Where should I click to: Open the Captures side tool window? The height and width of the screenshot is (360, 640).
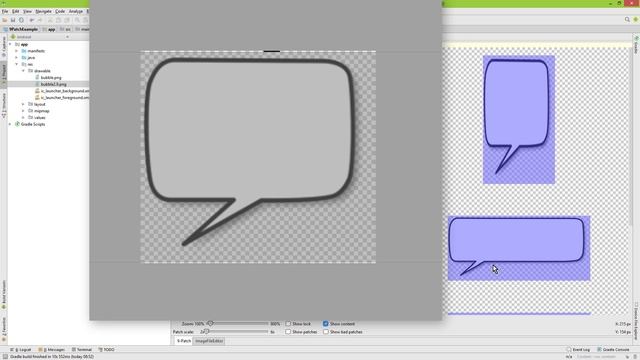click(x=4, y=47)
